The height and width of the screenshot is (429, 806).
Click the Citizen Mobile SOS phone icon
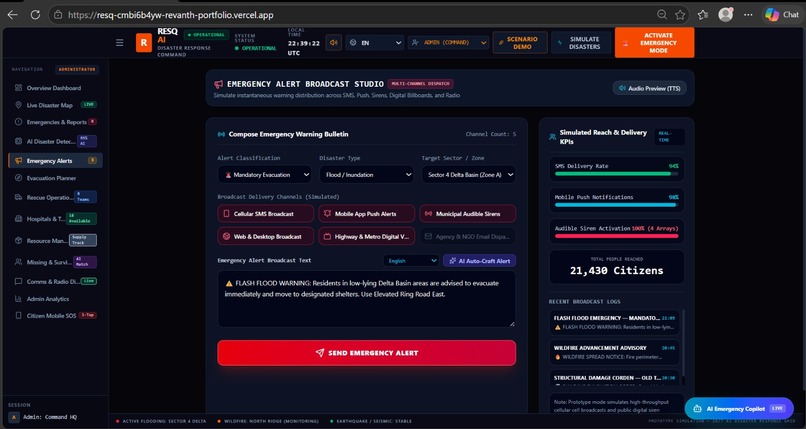19,316
